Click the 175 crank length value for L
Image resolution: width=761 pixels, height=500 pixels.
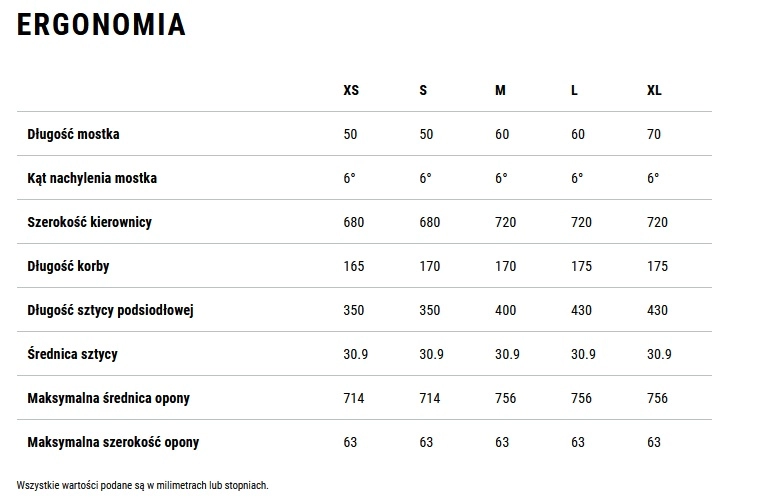tap(581, 267)
